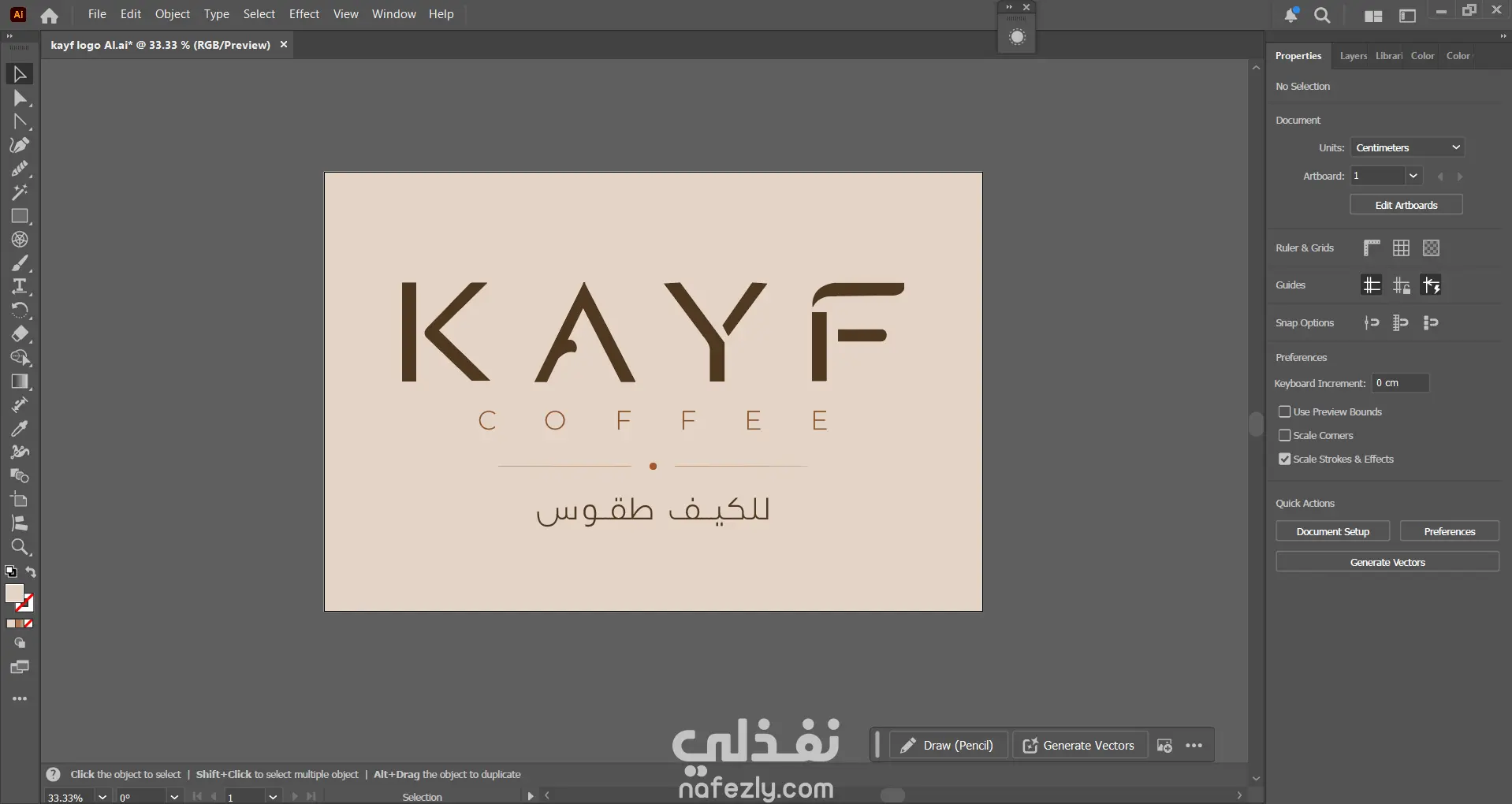The height and width of the screenshot is (804, 1512).
Task: Click the Edit Artboards button
Action: 1406,205
